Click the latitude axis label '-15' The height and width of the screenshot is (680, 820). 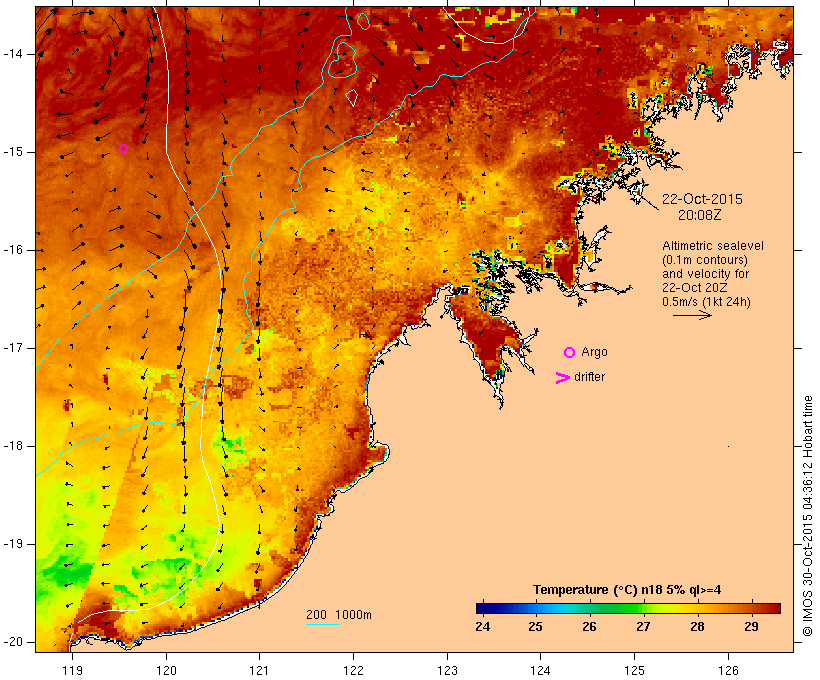(x=12, y=152)
